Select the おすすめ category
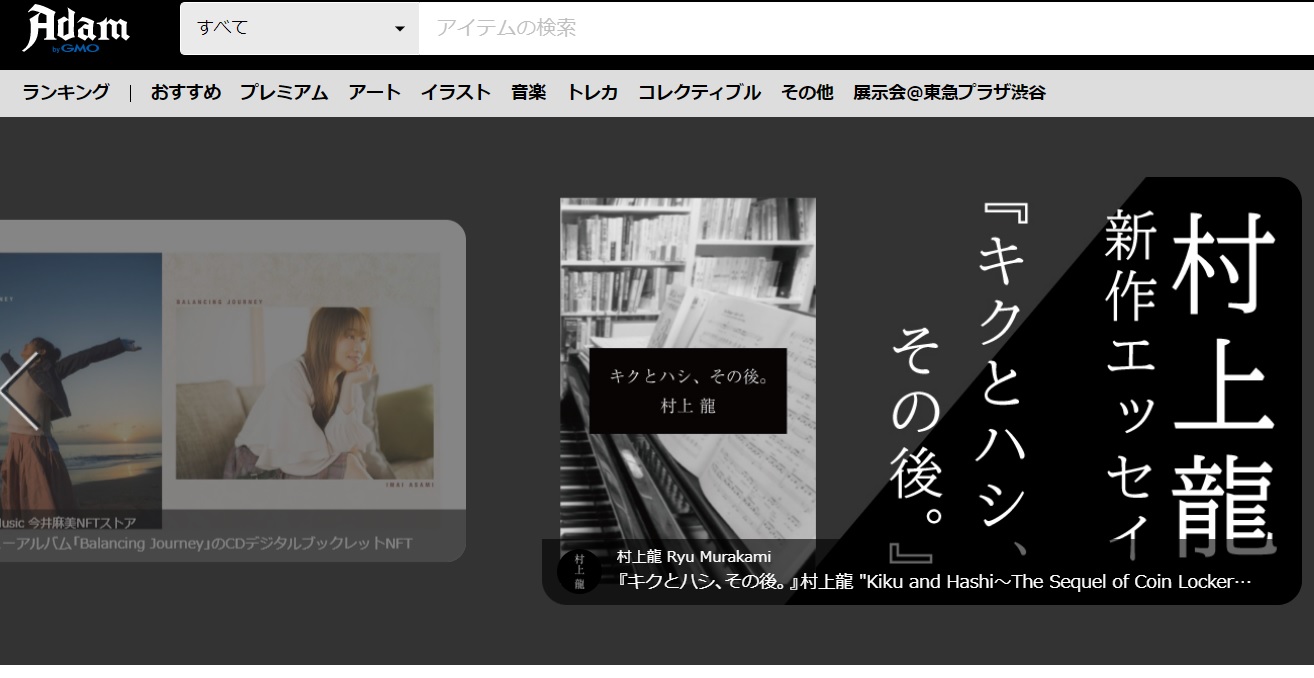The width and height of the screenshot is (1314, 678). [186, 93]
